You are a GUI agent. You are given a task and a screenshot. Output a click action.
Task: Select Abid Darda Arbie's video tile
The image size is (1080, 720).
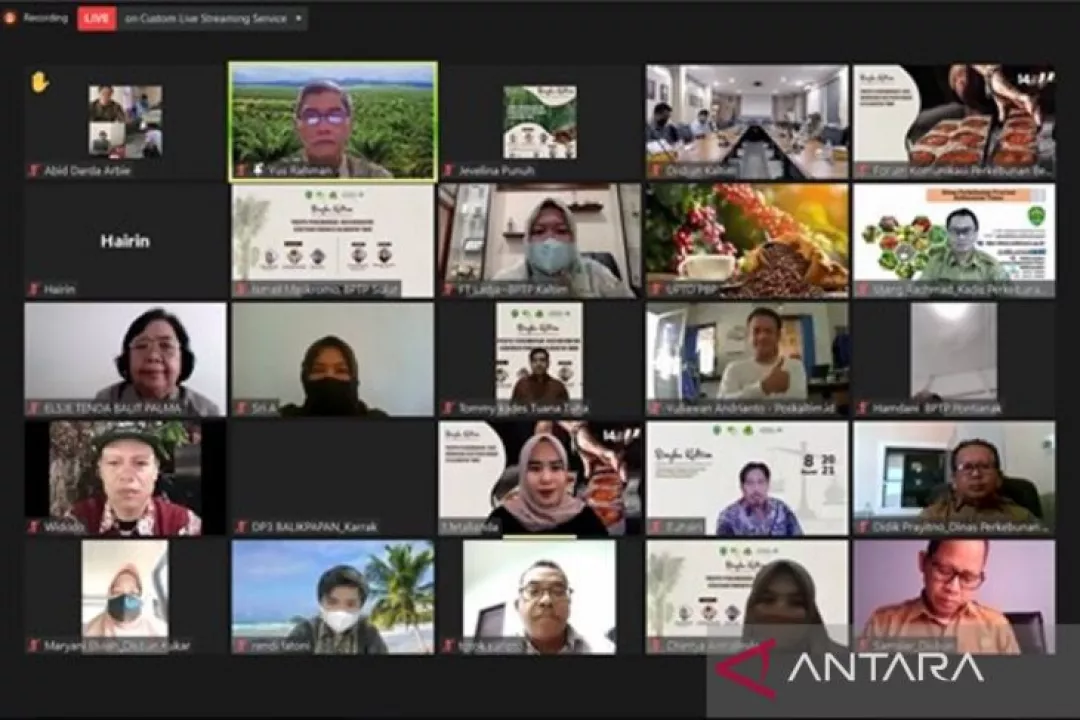point(125,121)
